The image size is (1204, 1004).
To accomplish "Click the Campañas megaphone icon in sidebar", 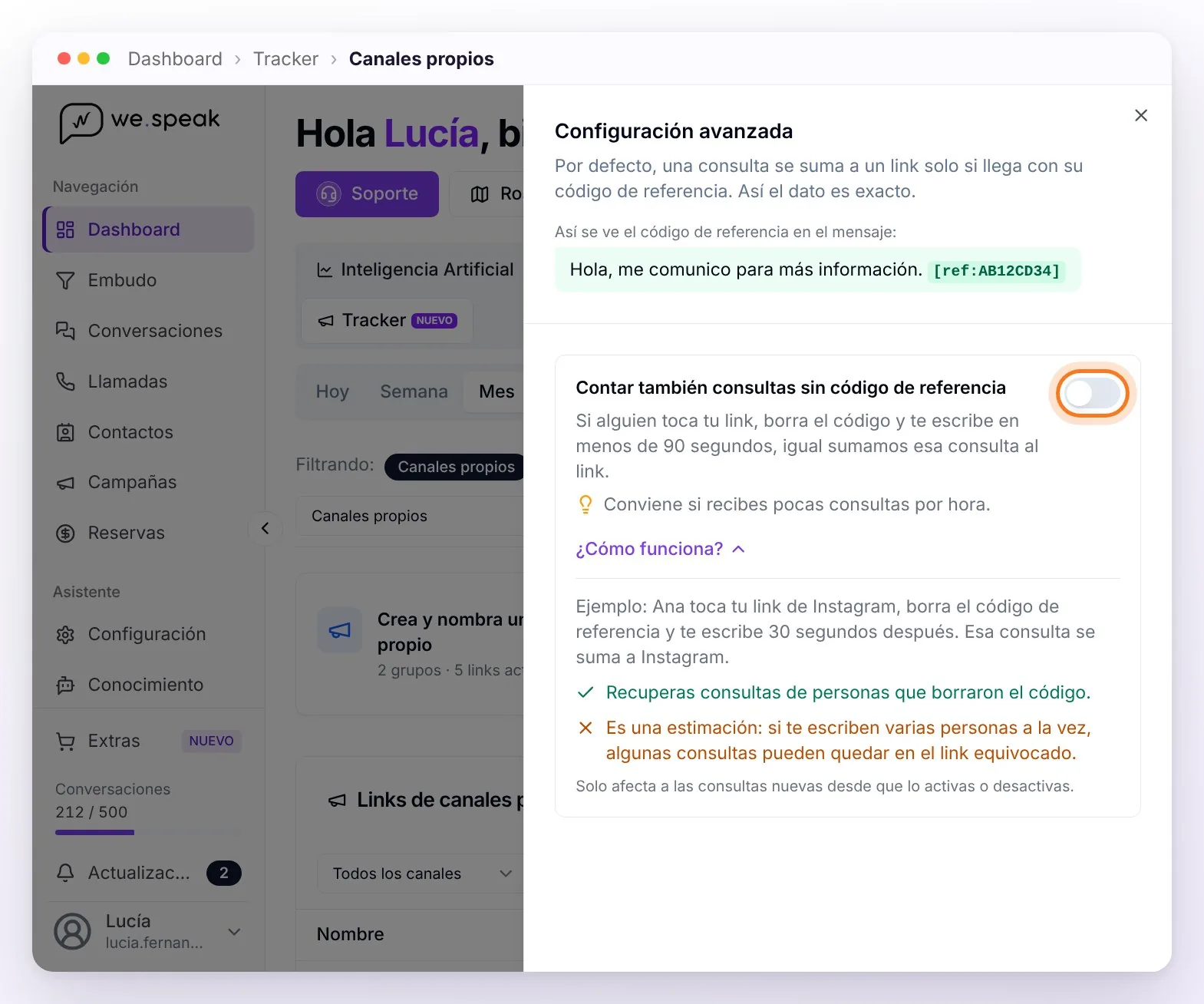I will pos(65,483).
